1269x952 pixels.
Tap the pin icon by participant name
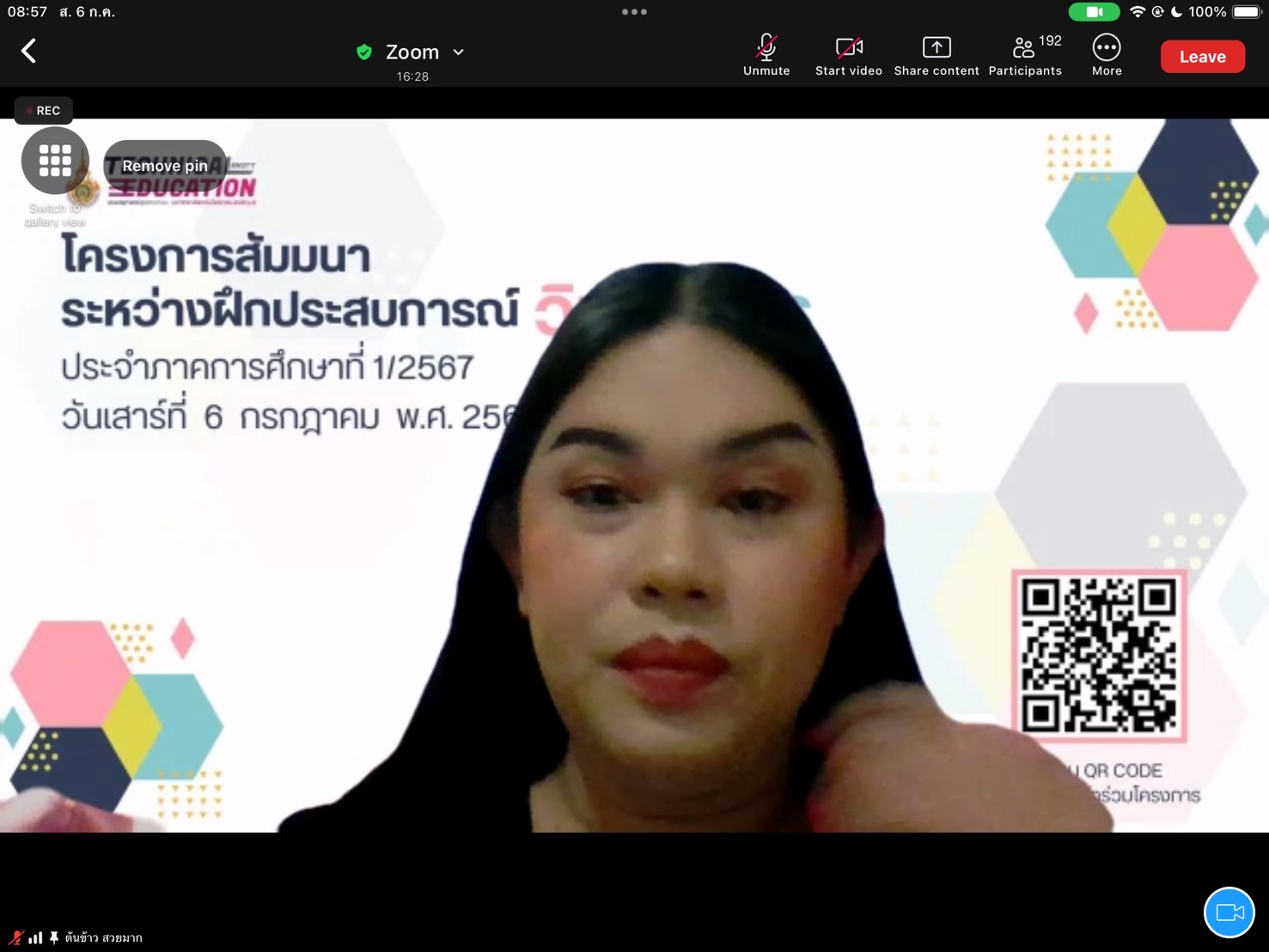coord(54,937)
